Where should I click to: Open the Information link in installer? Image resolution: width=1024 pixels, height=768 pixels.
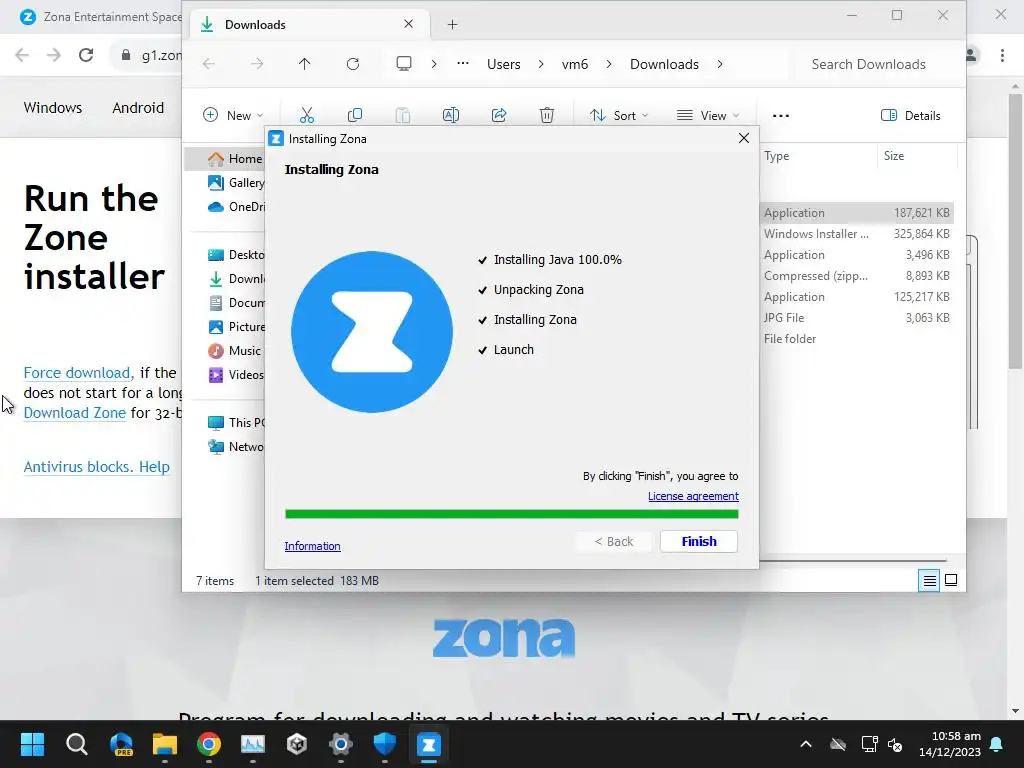[312, 546]
